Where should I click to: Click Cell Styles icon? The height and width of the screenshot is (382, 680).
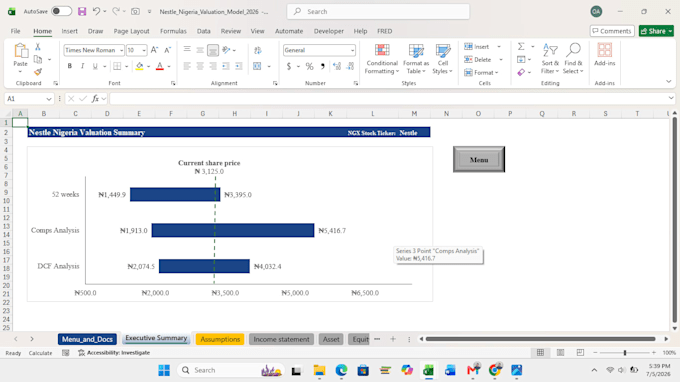click(442, 51)
